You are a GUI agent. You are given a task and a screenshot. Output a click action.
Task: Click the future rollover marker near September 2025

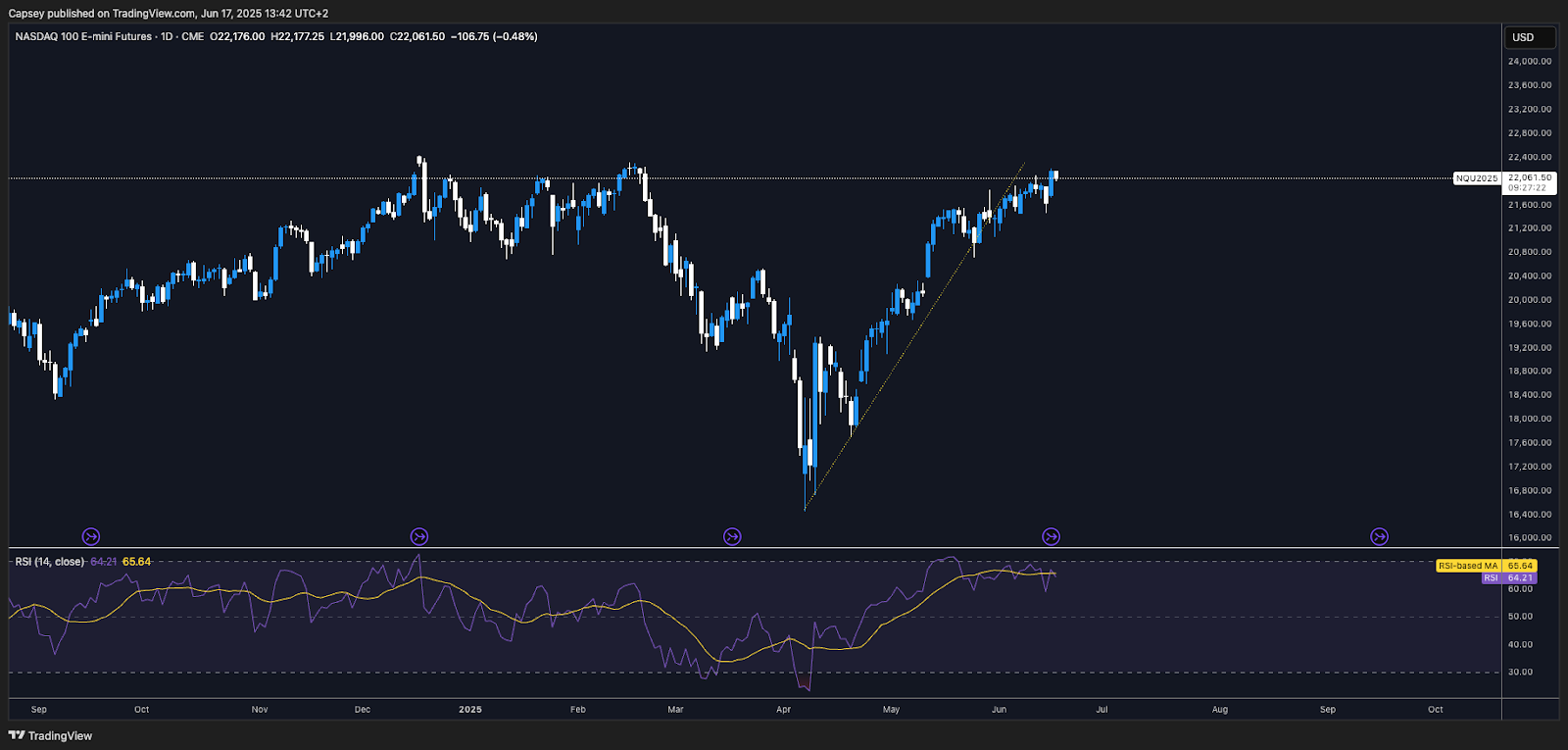point(1379,536)
